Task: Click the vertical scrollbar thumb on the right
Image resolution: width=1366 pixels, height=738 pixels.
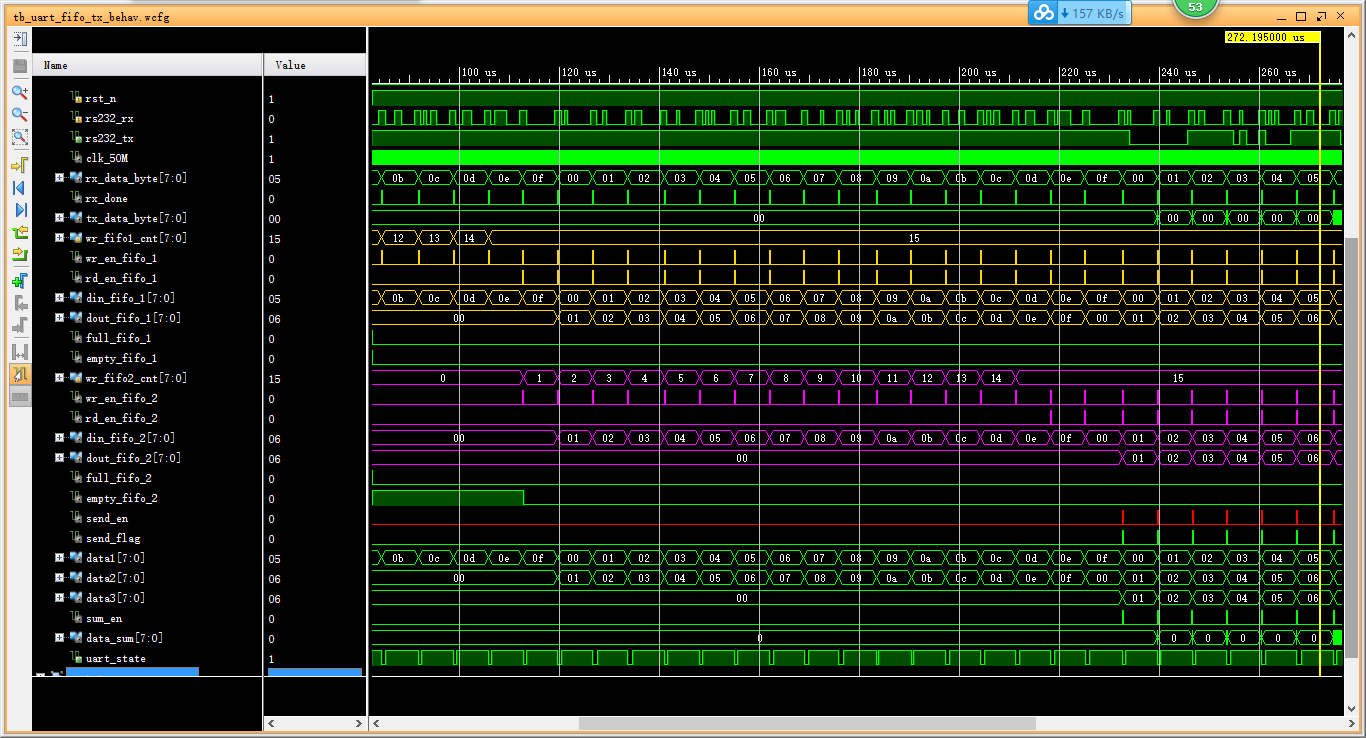Action: click(1351, 447)
